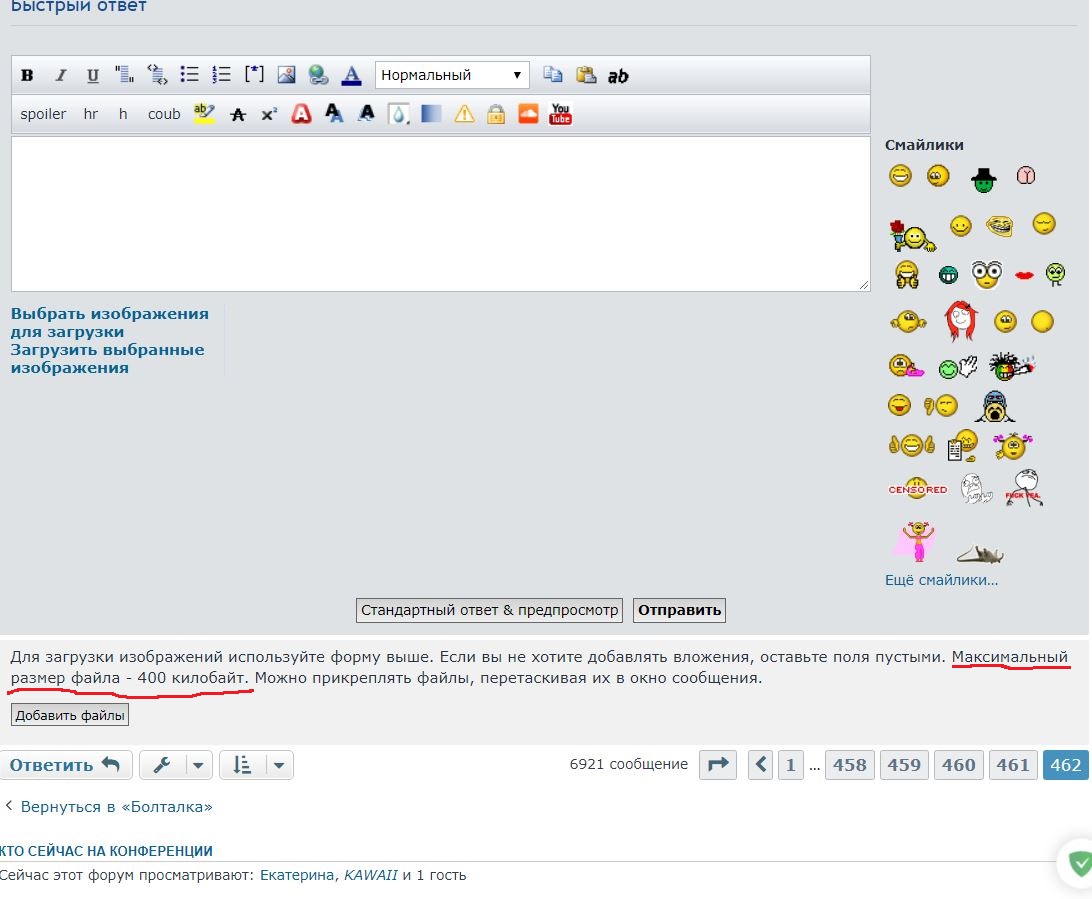Toggle bold text formatting
The image size is (1092, 899).
(28, 75)
